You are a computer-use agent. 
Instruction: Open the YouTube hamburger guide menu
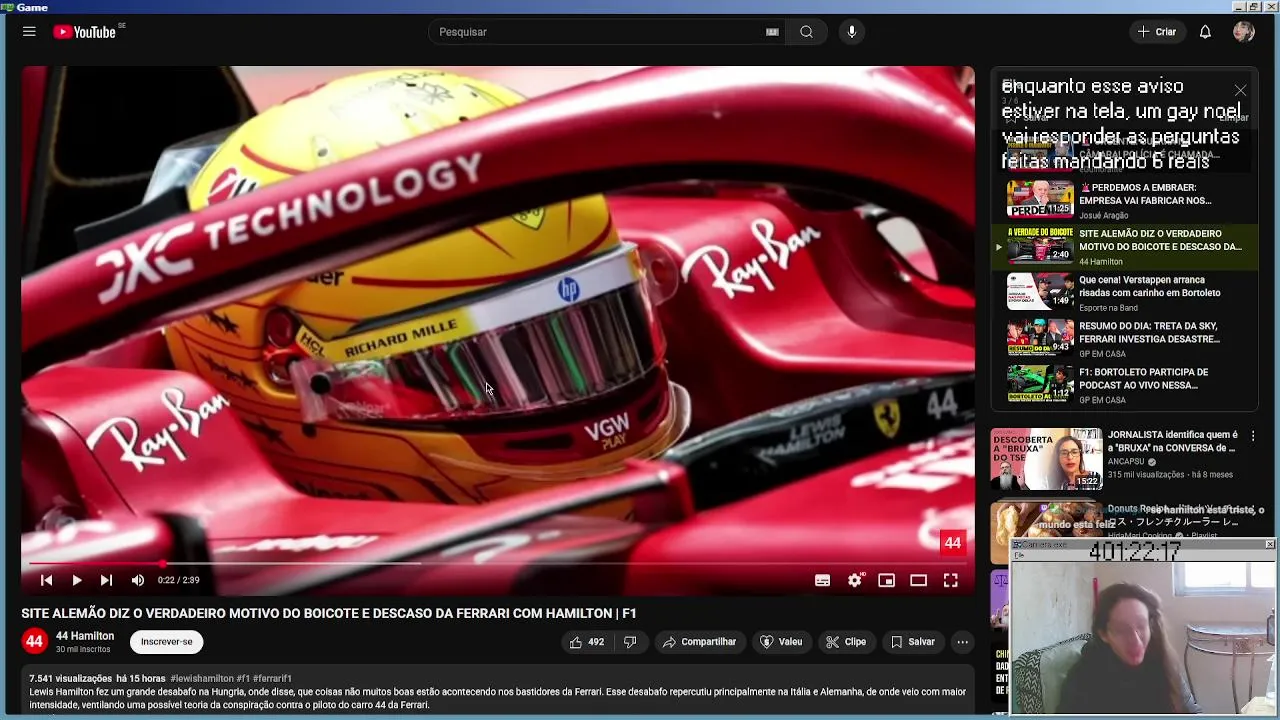click(29, 32)
